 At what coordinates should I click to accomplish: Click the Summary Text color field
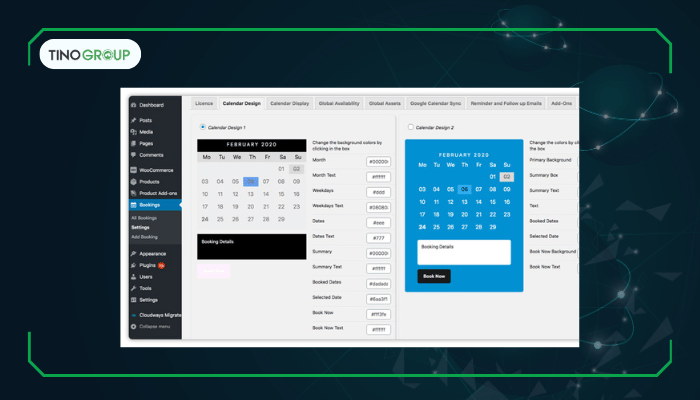coord(379,269)
